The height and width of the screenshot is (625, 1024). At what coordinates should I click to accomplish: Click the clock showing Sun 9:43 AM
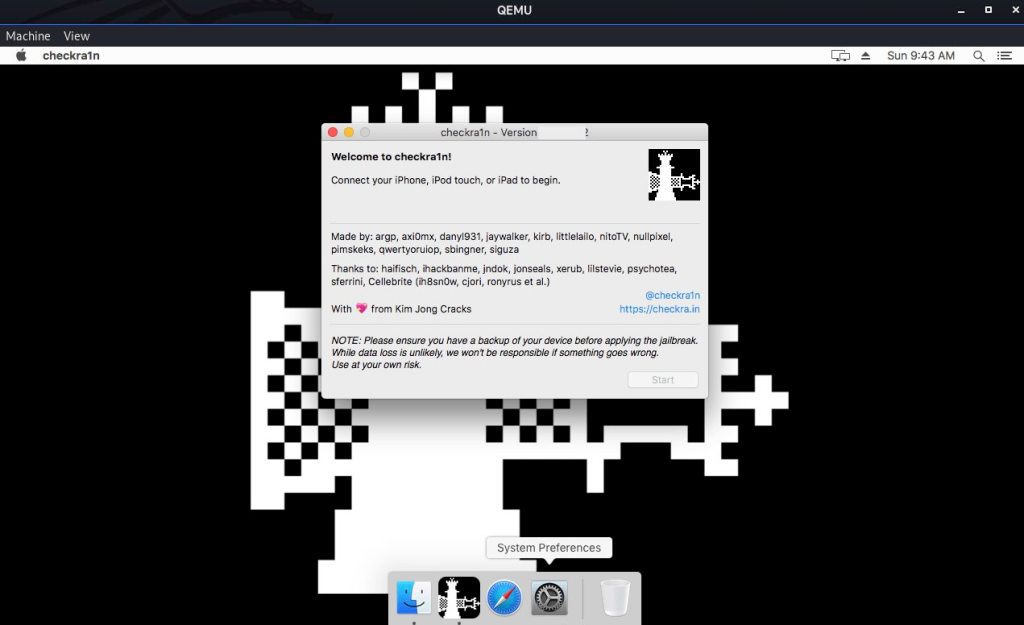pyautogui.click(x=920, y=56)
